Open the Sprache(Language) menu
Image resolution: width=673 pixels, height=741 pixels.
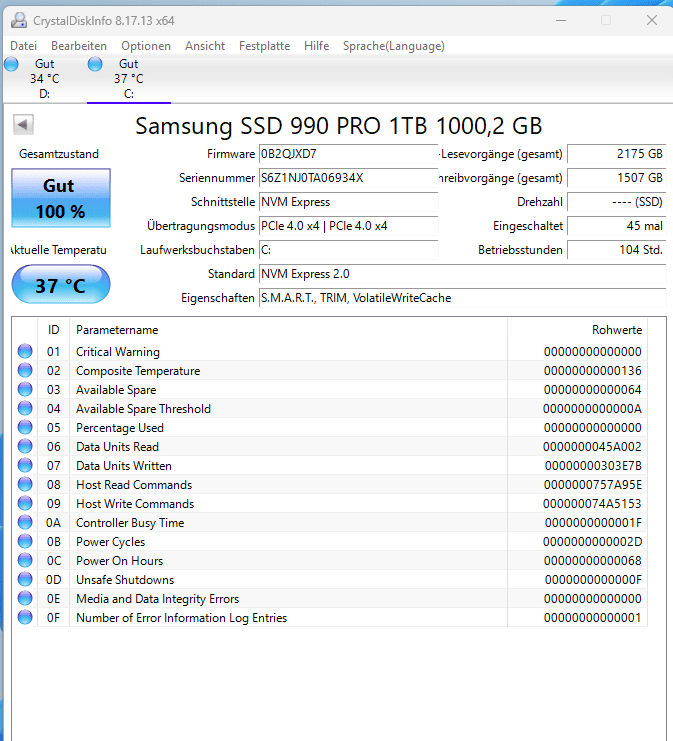click(x=394, y=46)
